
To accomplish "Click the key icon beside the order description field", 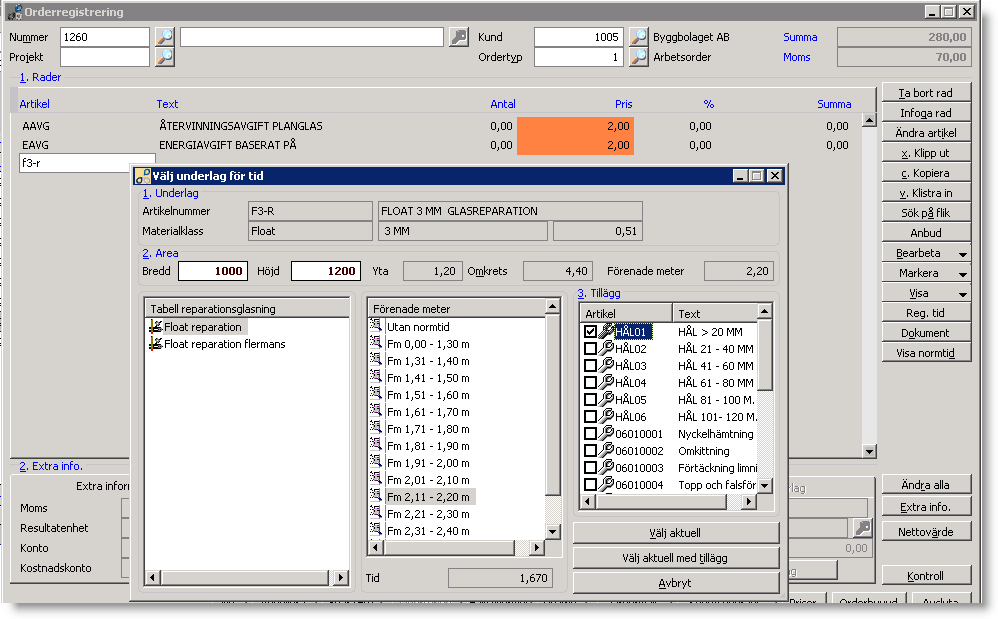I will click(459, 37).
